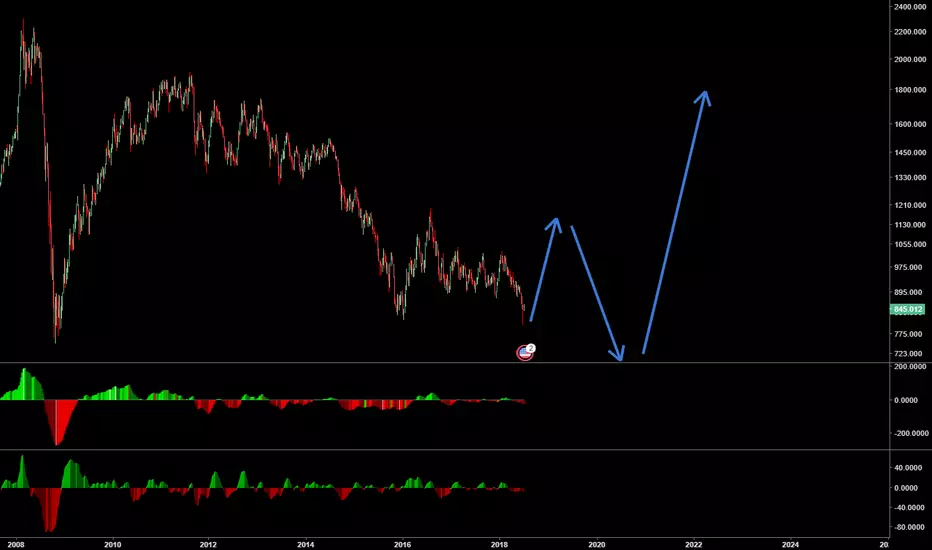Click the -200.0000 indicator scale label
Image resolution: width=932 pixels, height=550 pixels.
coord(909,433)
